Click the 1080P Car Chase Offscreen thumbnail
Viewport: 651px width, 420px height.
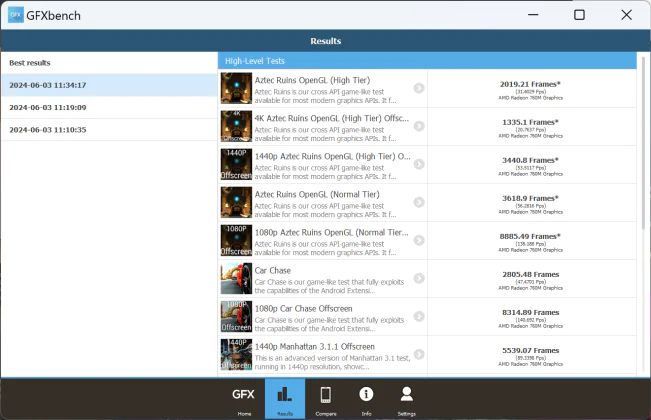click(x=236, y=316)
